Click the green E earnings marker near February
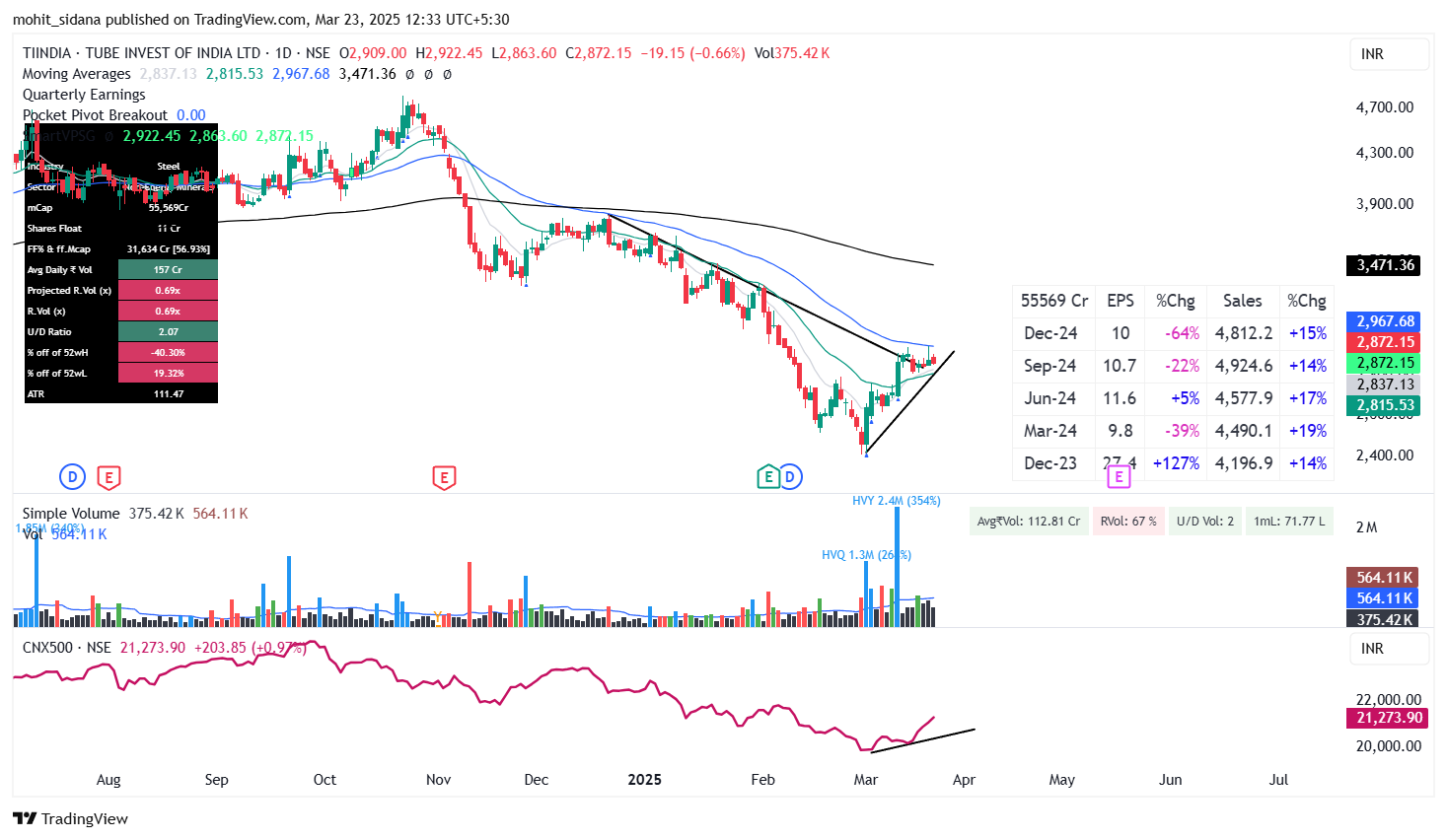This screenshot has width=1447, height=840. (x=768, y=477)
